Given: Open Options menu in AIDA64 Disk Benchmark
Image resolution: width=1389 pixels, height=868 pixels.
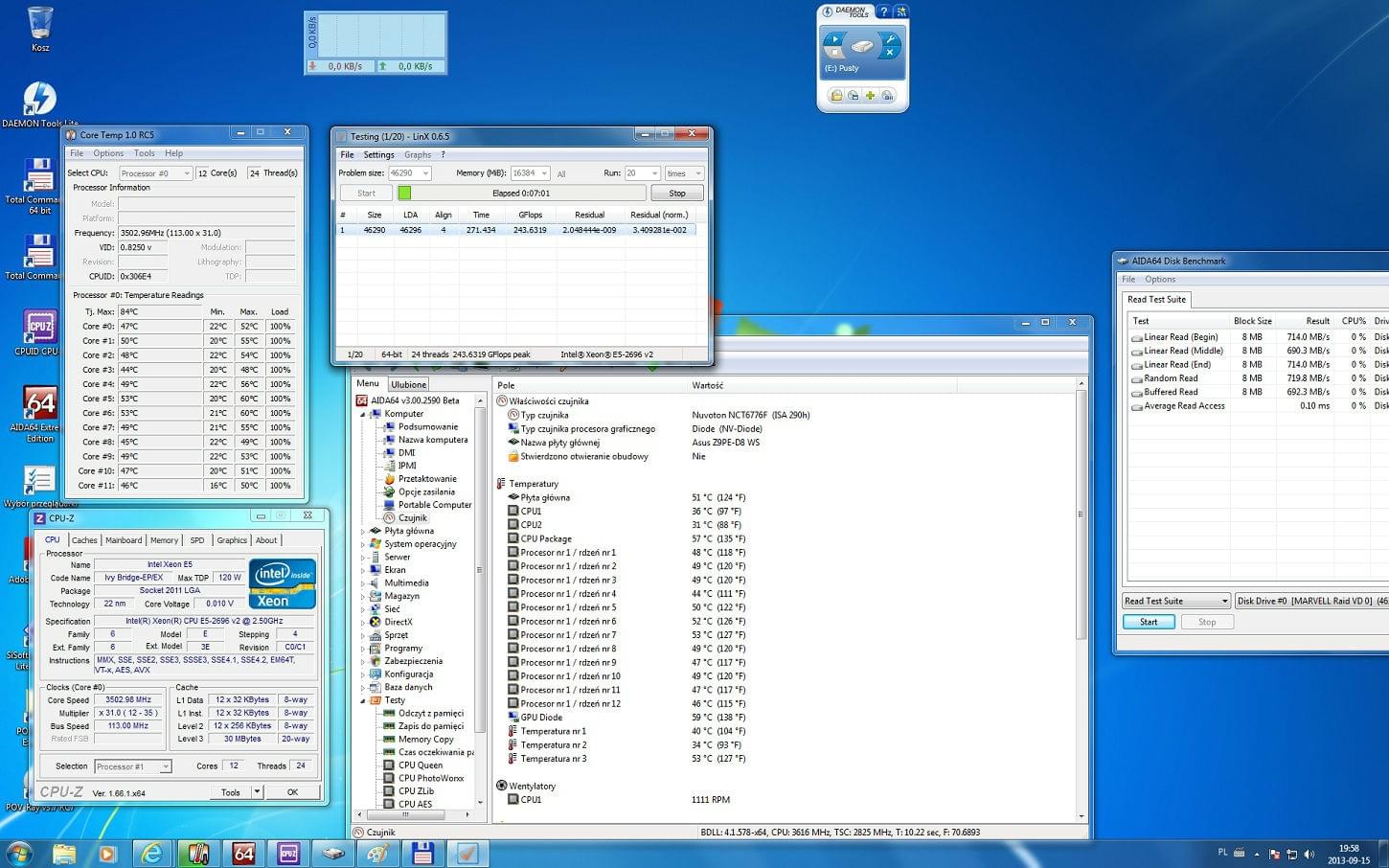Looking at the screenshot, I should (x=1160, y=280).
